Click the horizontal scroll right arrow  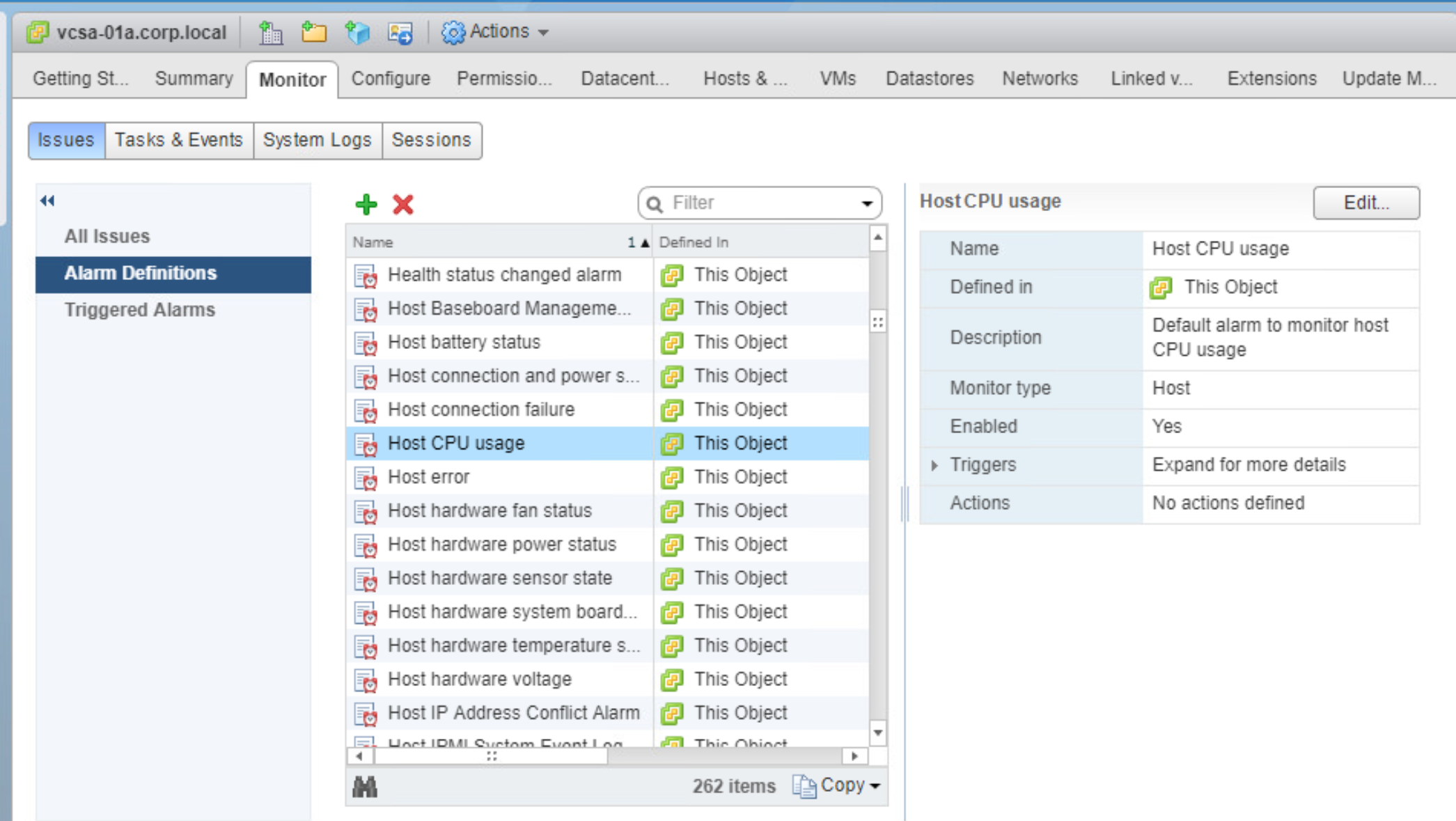pyautogui.click(x=854, y=756)
